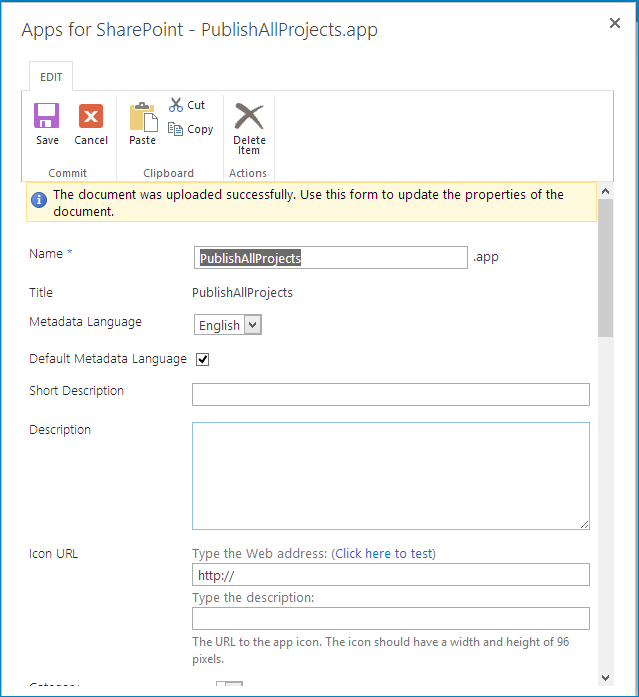The image size is (639, 697).
Task: Click the vertical scrollbar thumb
Action: coord(605,268)
